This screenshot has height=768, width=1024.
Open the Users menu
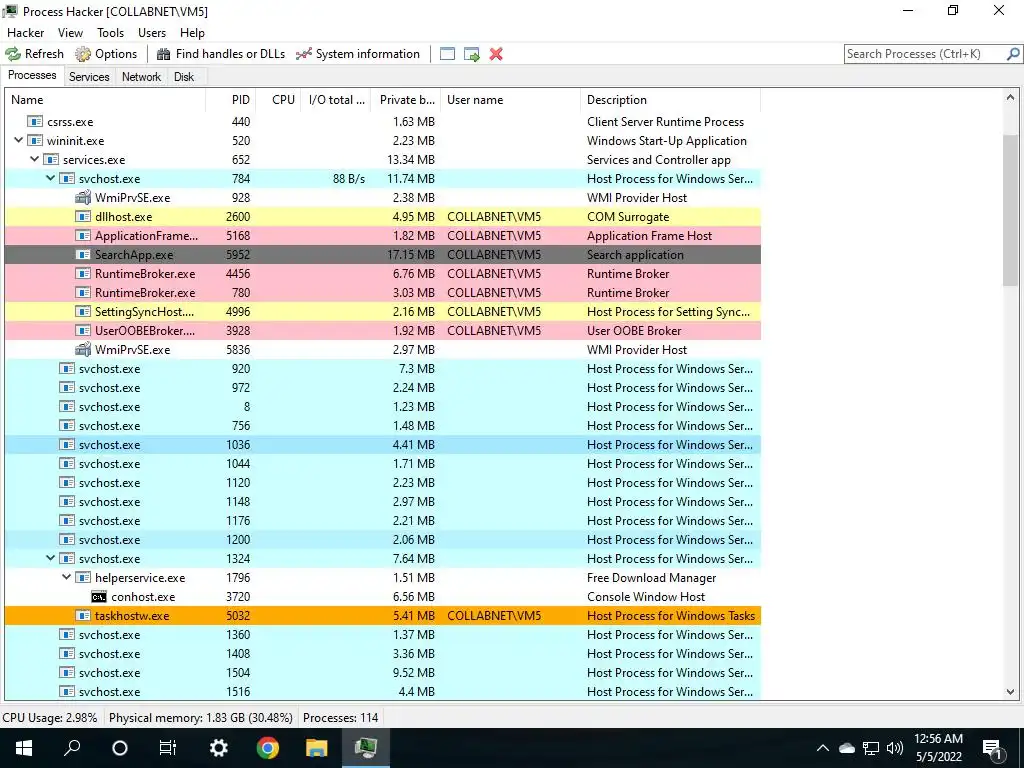[x=152, y=33]
